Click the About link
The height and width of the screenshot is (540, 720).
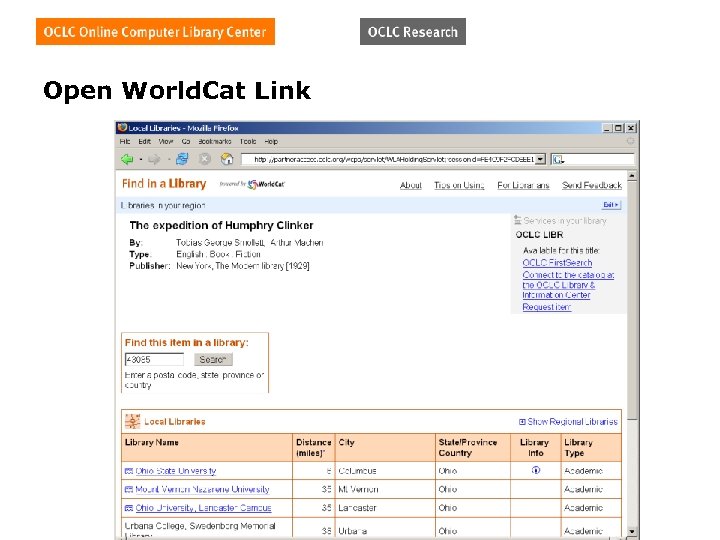pyautogui.click(x=411, y=185)
